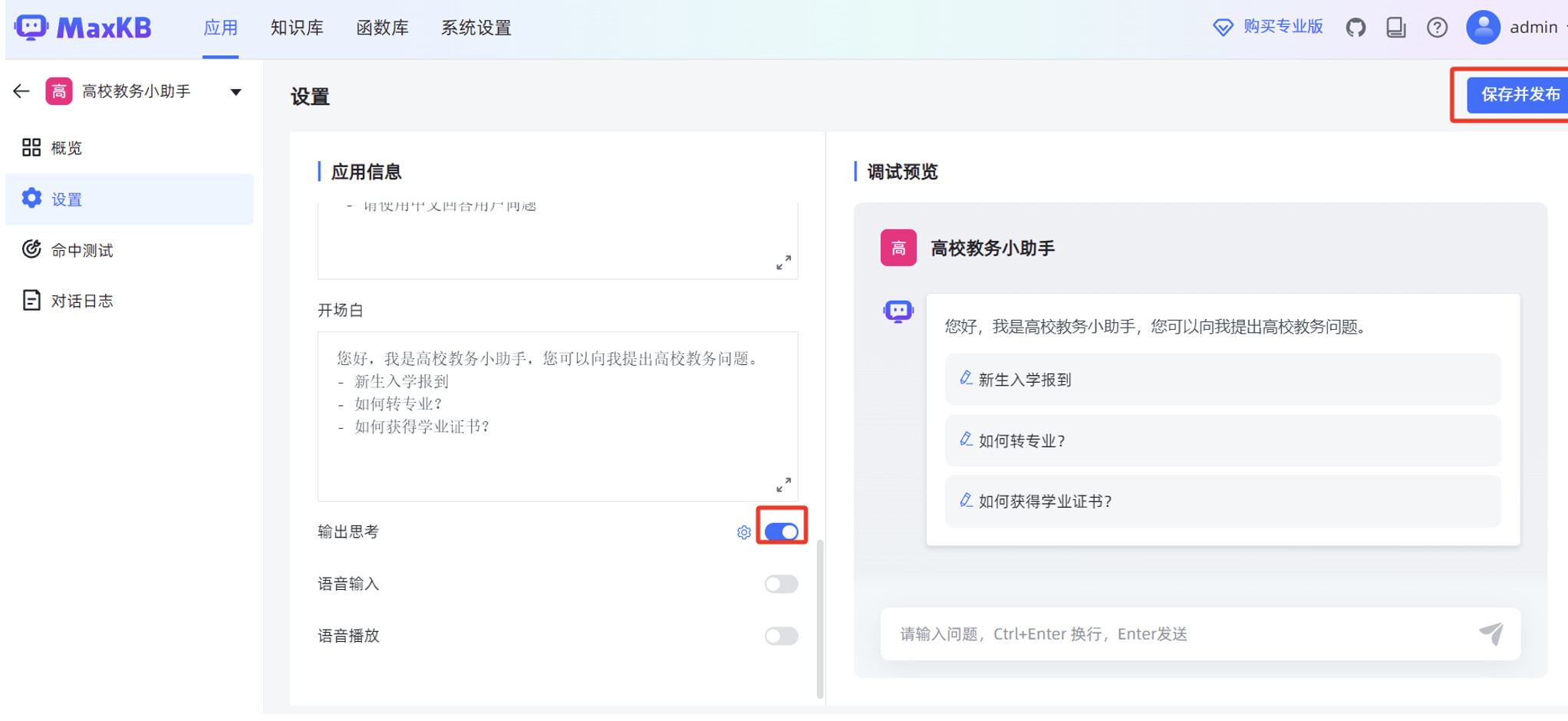
Task: Click the settings panel vertical scrollbar
Action: click(820, 618)
